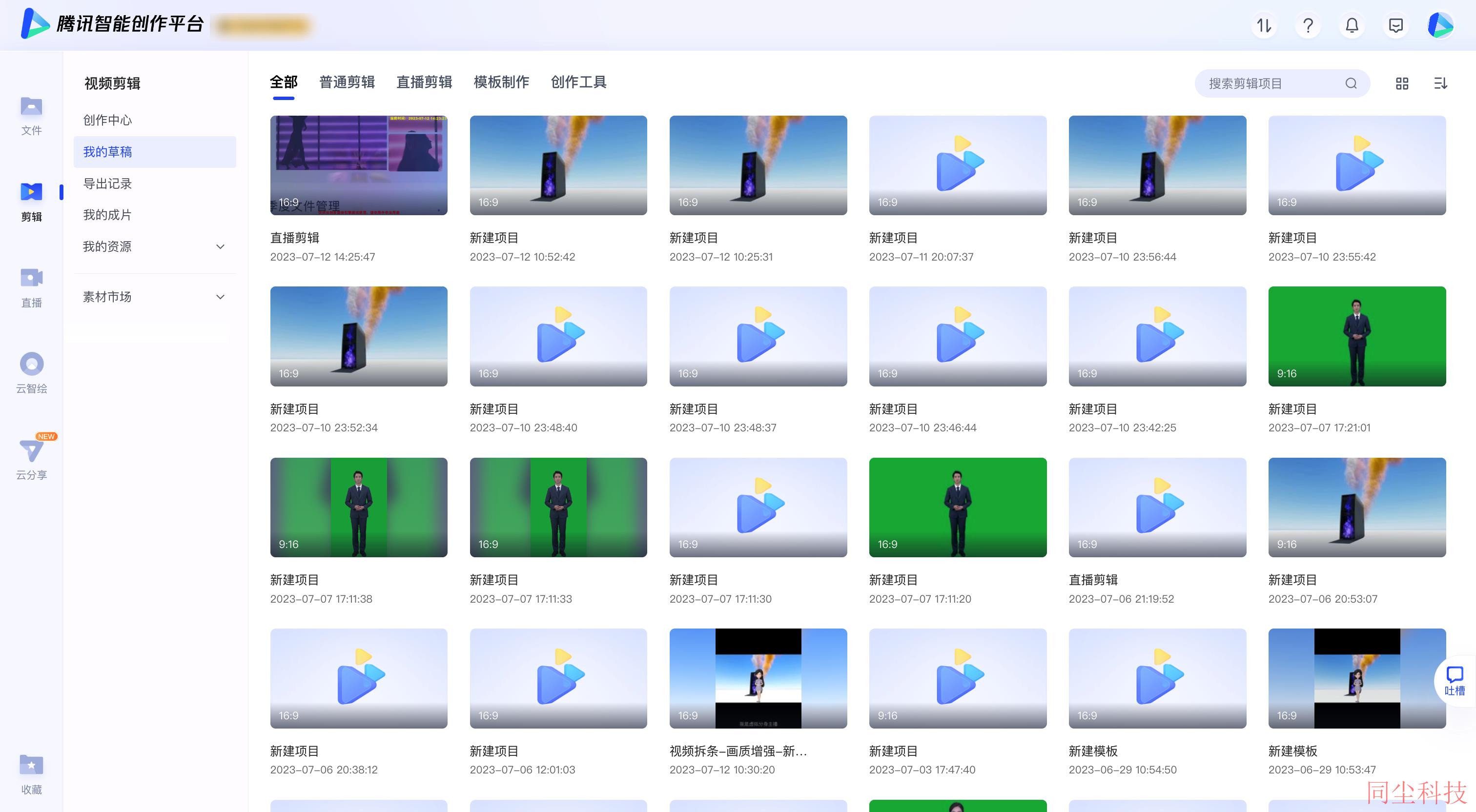Open 视频拆条-画质增强 project thumbnail
This screenshot has width=1476, height=812.
point(758,678)
